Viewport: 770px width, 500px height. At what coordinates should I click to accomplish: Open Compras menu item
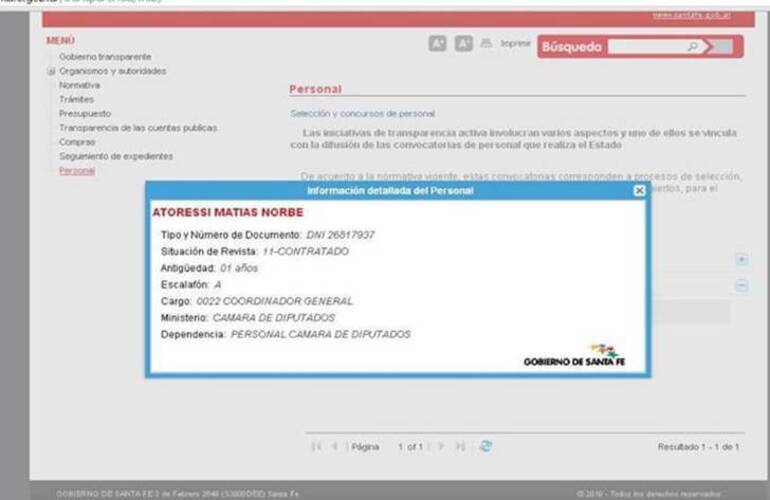[x=77, y=142]
